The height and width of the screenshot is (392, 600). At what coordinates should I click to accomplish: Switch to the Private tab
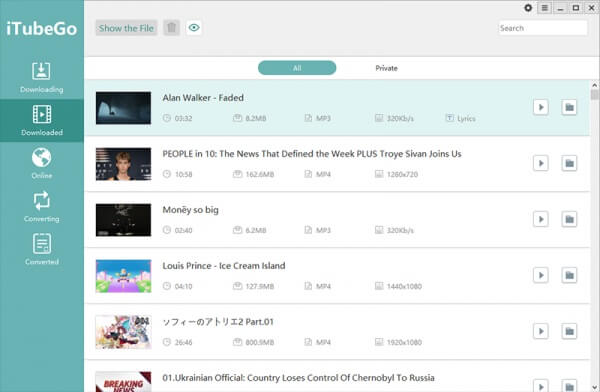(x=386, y=68)
